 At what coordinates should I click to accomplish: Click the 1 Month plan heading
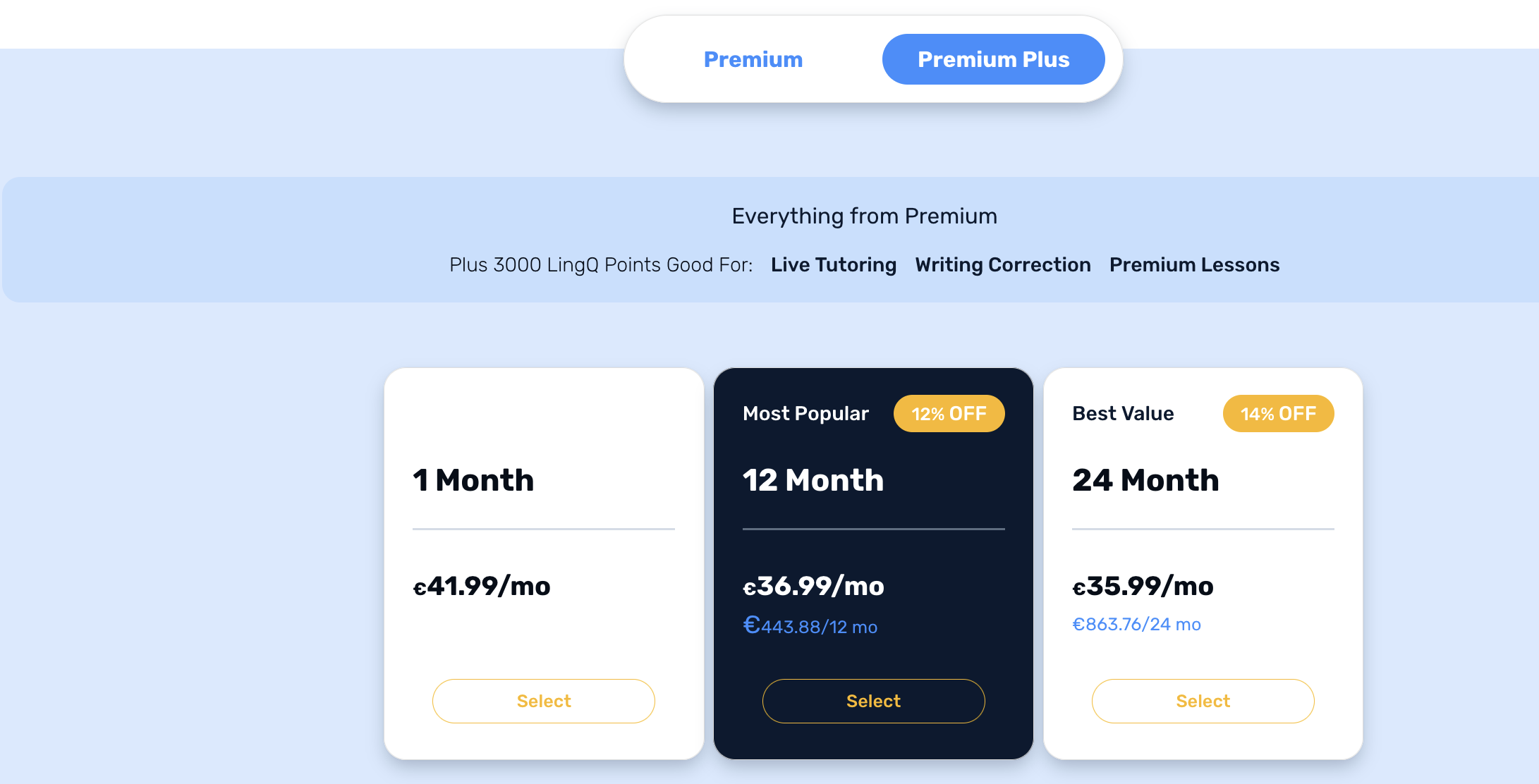coord(473,480)
